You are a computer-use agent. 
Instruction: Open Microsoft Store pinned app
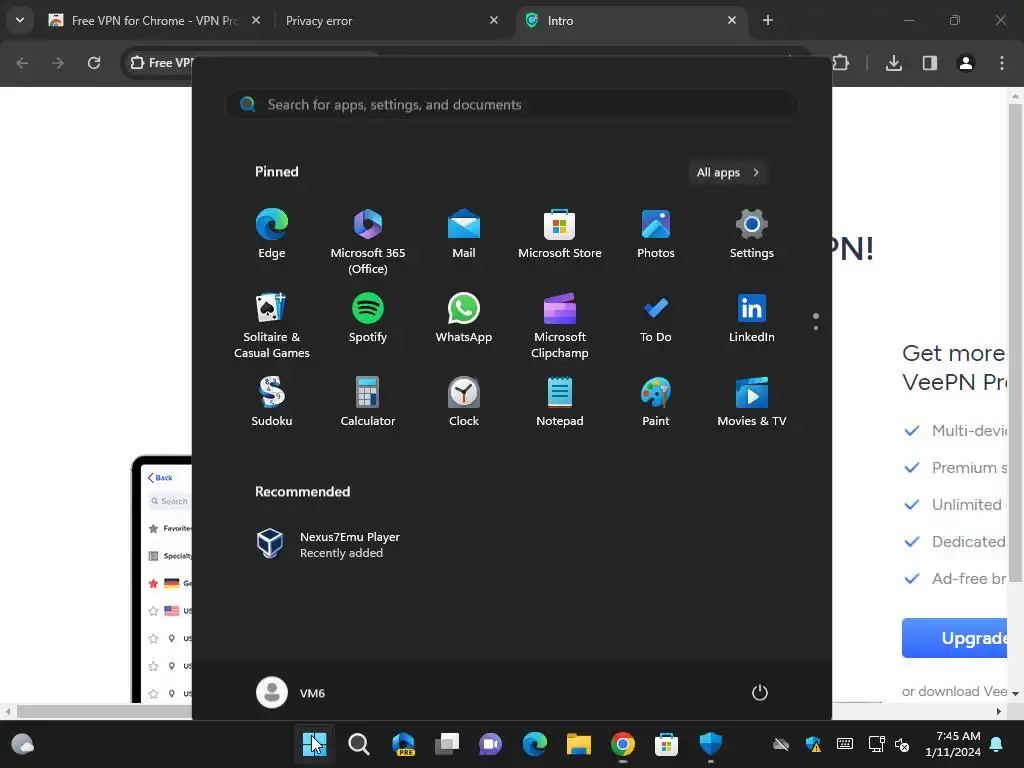(560, 234)
